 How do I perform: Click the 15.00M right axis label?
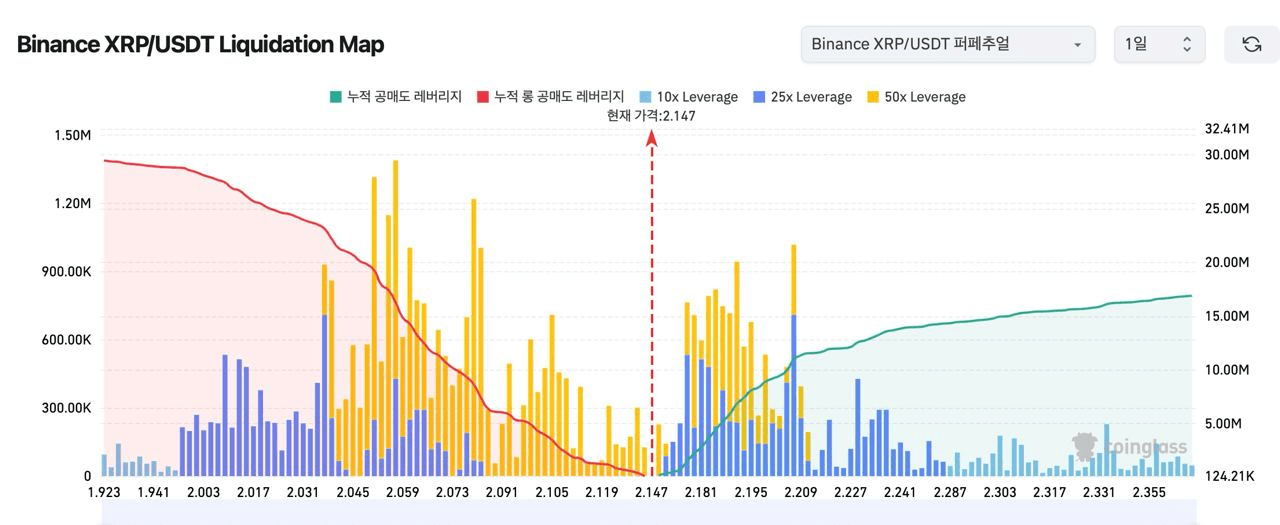point(1228,316)
